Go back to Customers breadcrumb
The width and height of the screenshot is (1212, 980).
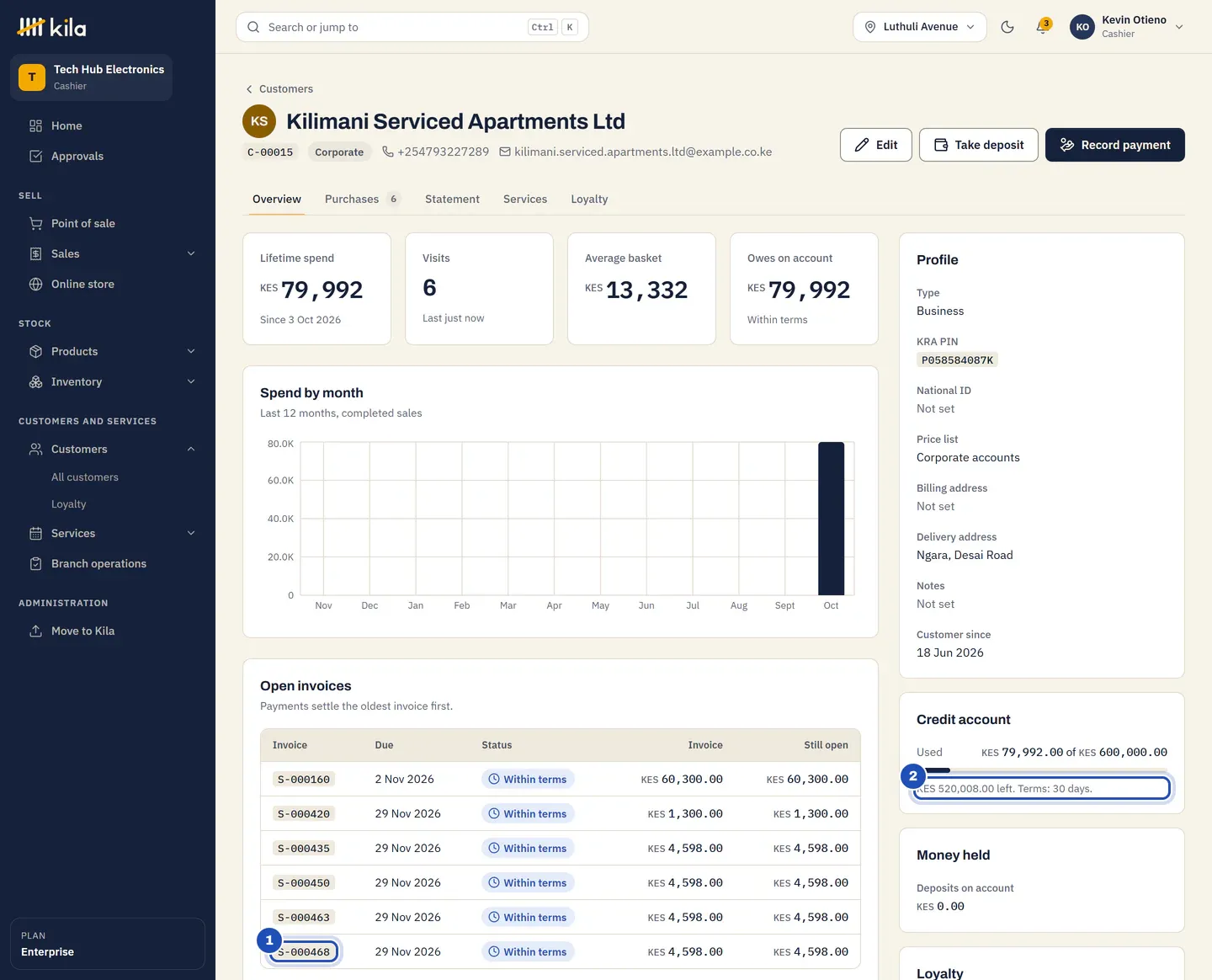pyautogui.click(x=279, y=88)
